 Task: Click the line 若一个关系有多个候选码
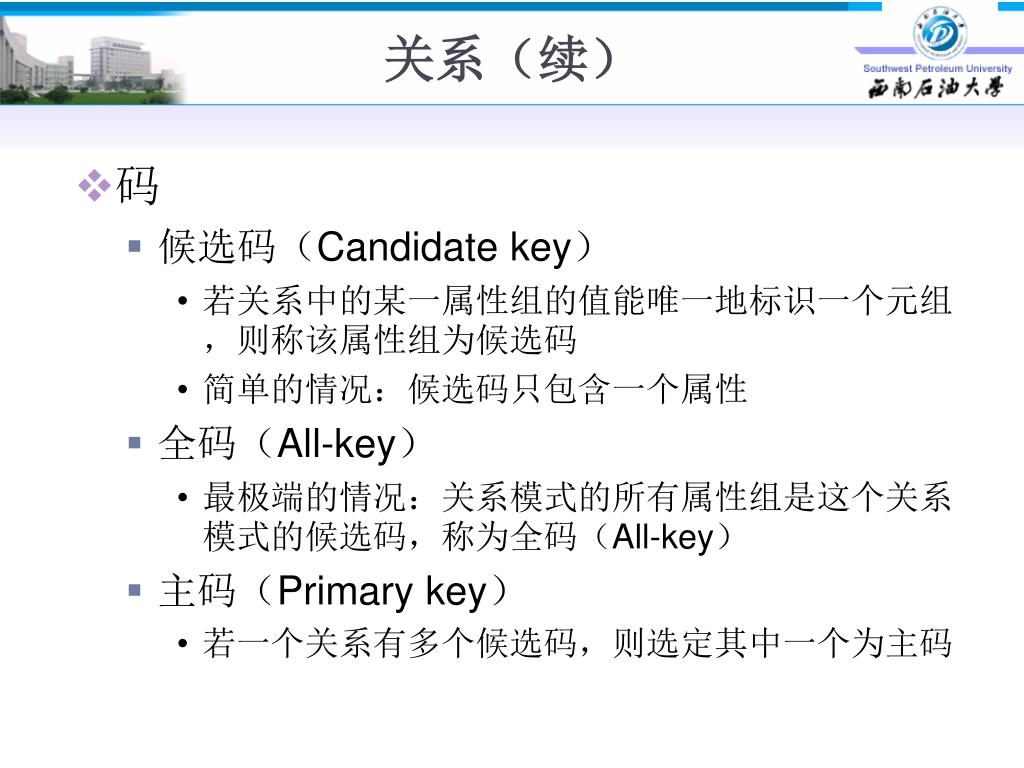(x=577, y=643)
